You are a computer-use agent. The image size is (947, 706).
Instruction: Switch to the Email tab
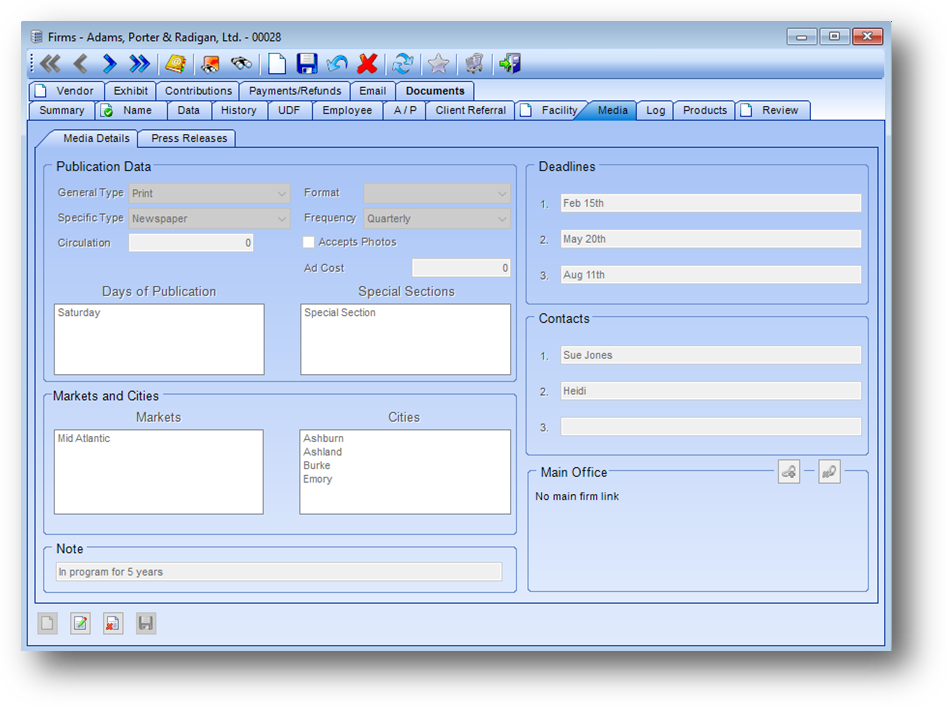(x=373, y=91)
